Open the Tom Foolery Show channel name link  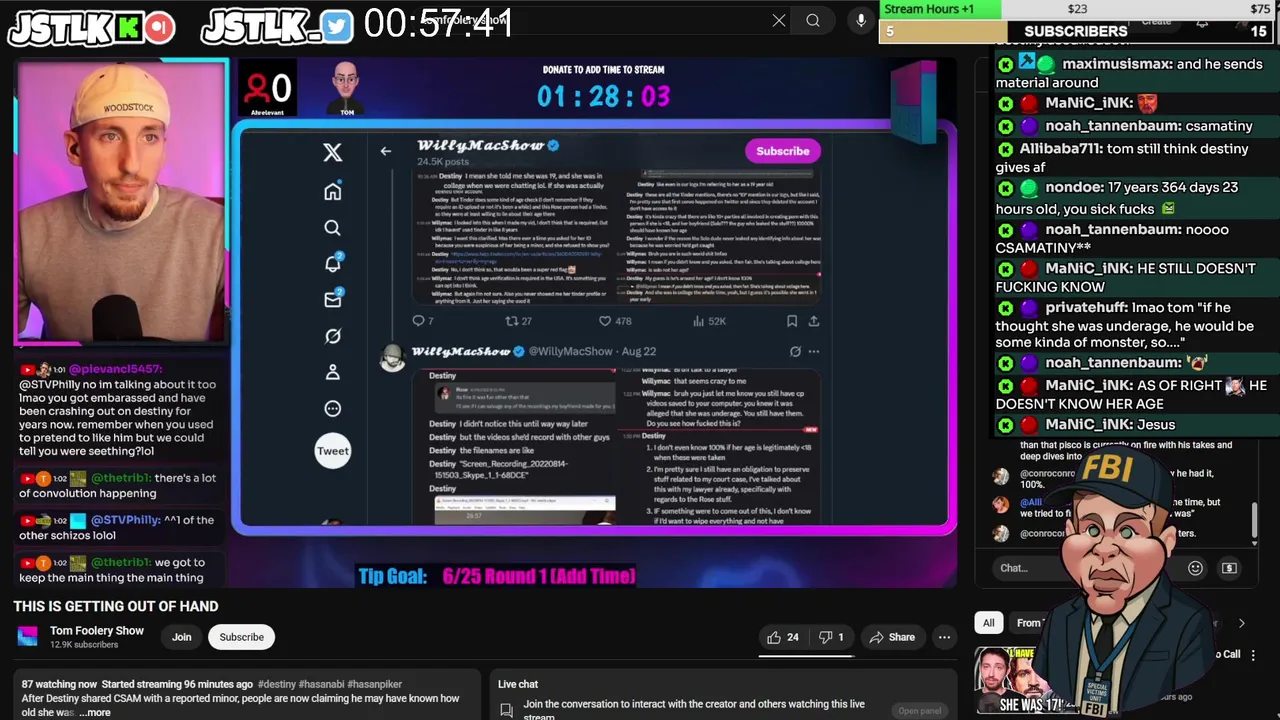pos(97,631)
